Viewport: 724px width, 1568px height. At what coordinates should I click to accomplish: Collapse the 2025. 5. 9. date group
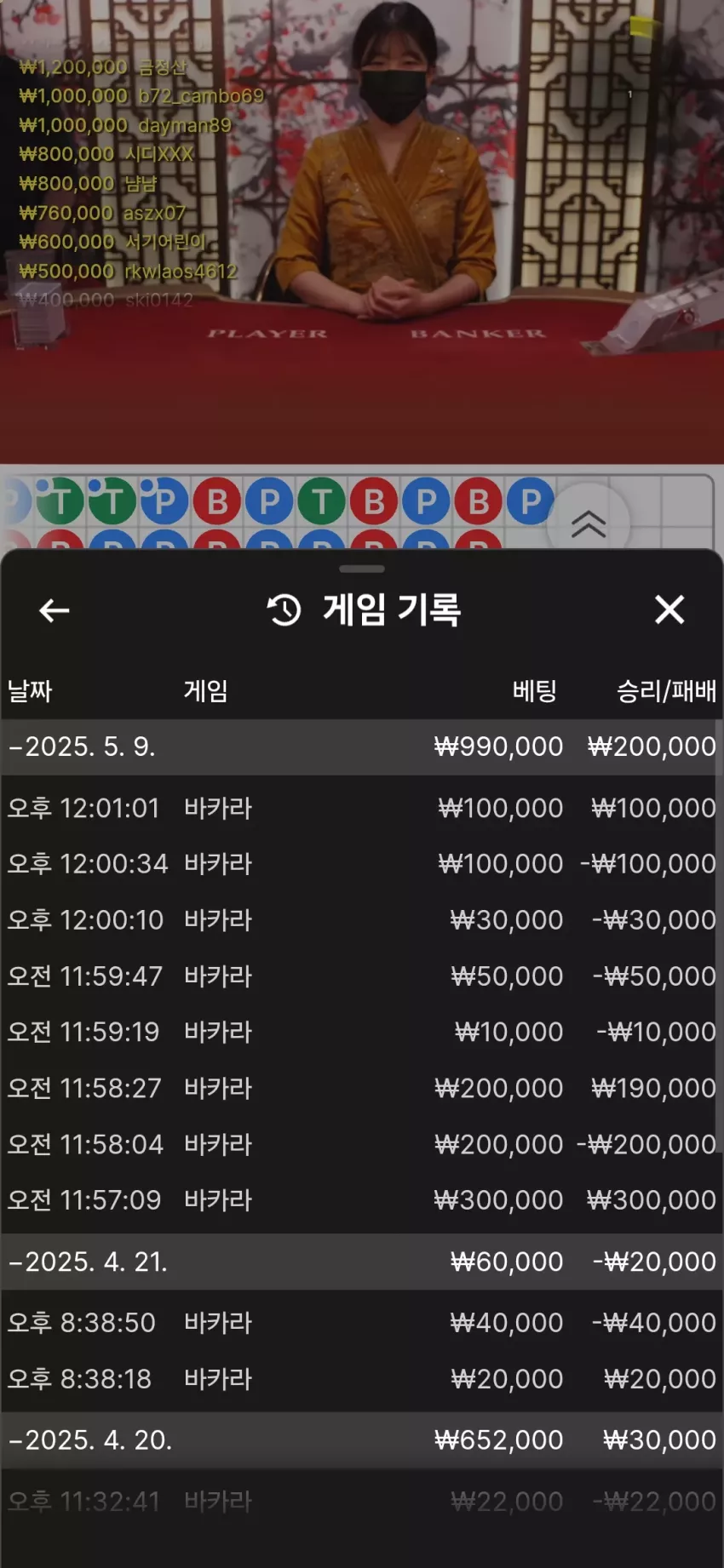pos(362,747)
